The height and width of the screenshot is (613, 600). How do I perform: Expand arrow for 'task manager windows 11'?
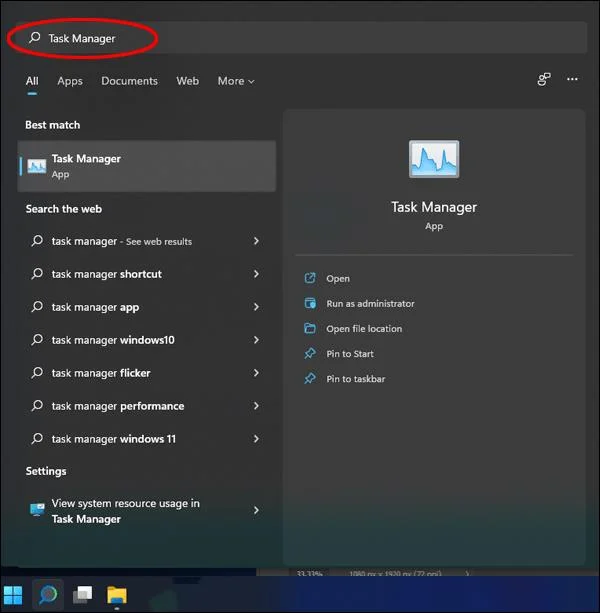coord(256,439)
